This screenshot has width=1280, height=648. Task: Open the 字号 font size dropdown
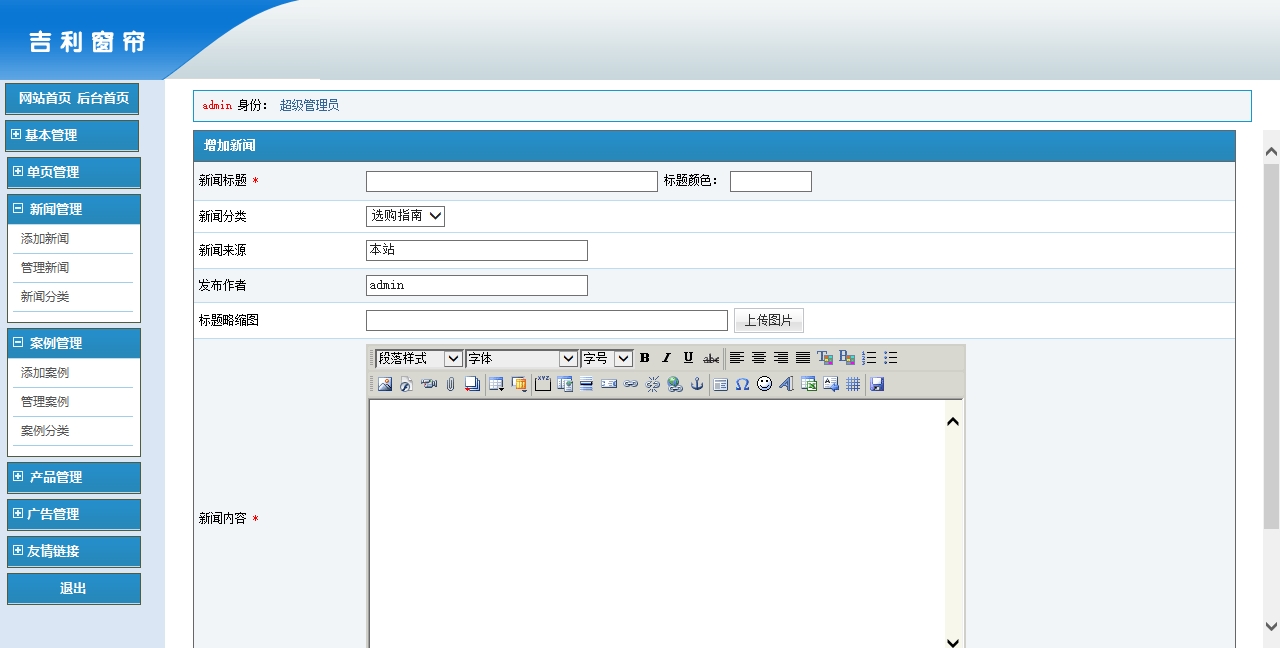[607, 358]
